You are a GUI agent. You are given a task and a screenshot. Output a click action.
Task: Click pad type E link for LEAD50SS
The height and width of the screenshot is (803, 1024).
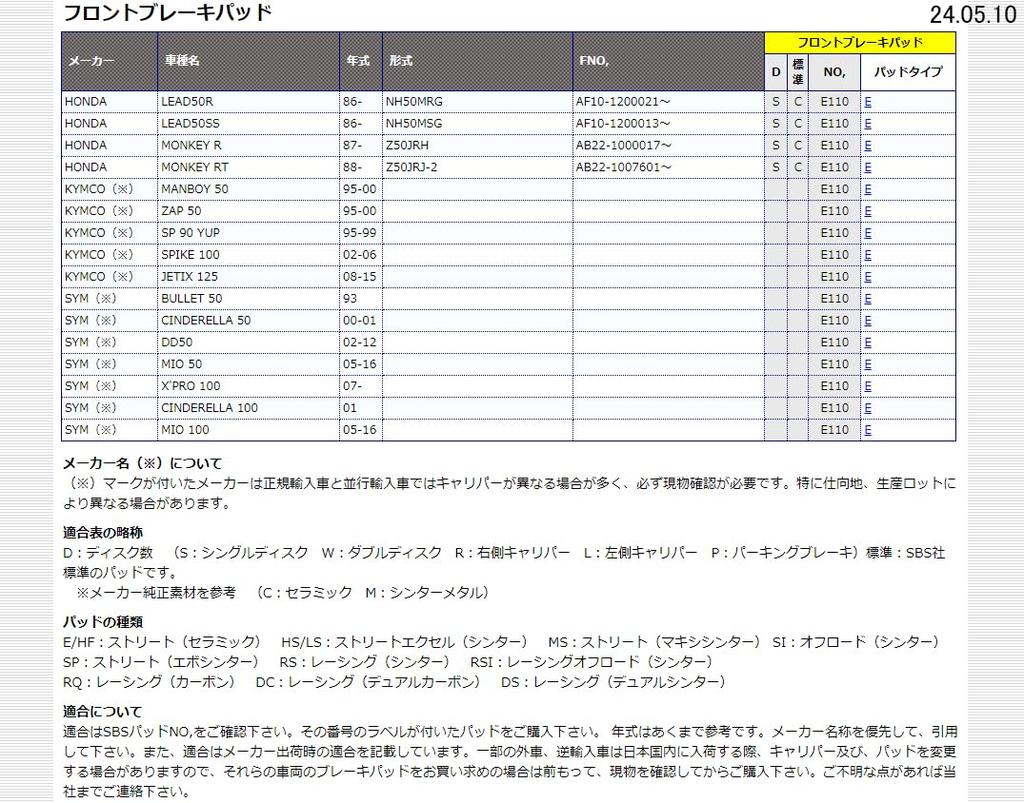[868, 124]
